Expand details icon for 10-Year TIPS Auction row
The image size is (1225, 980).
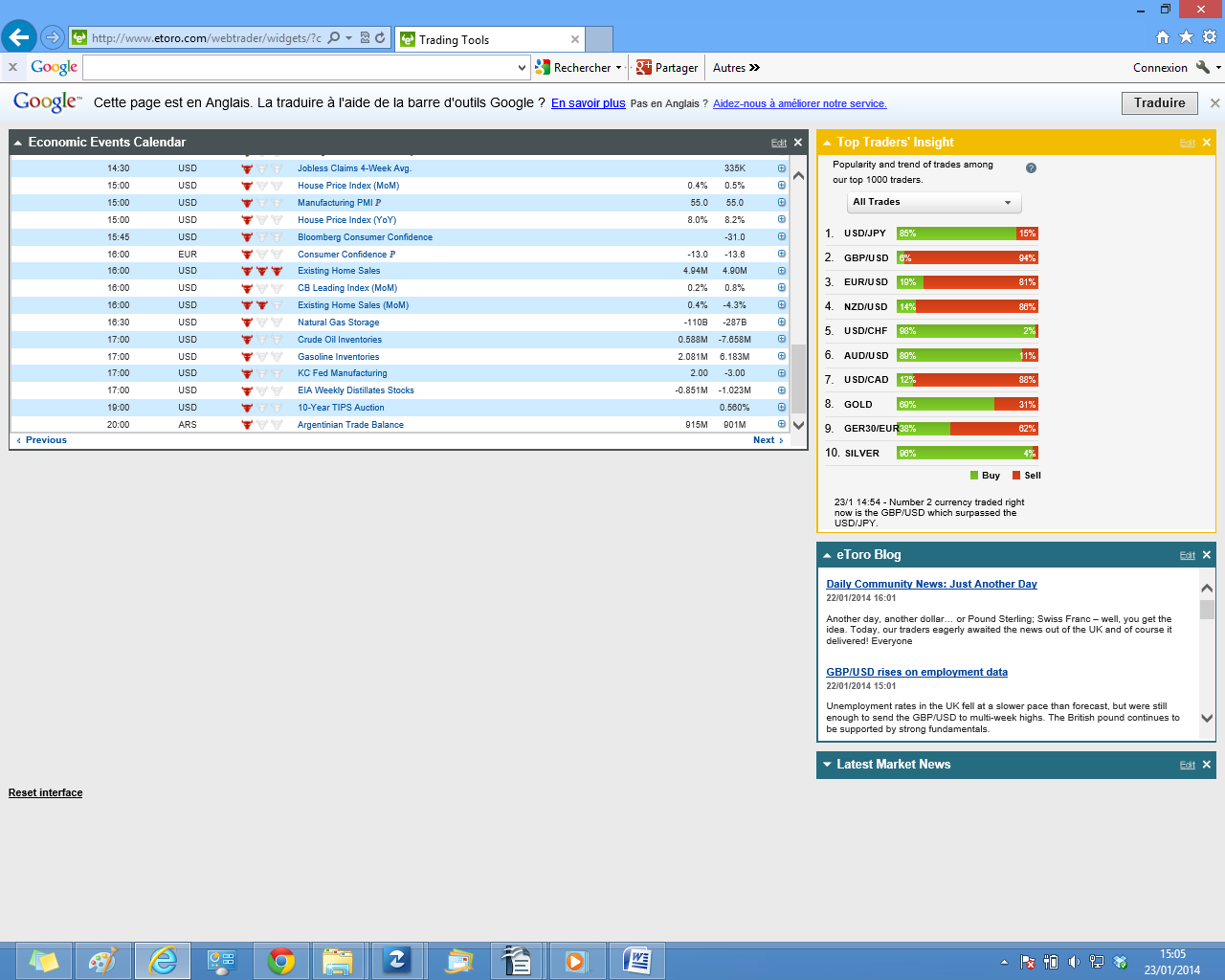781,408
